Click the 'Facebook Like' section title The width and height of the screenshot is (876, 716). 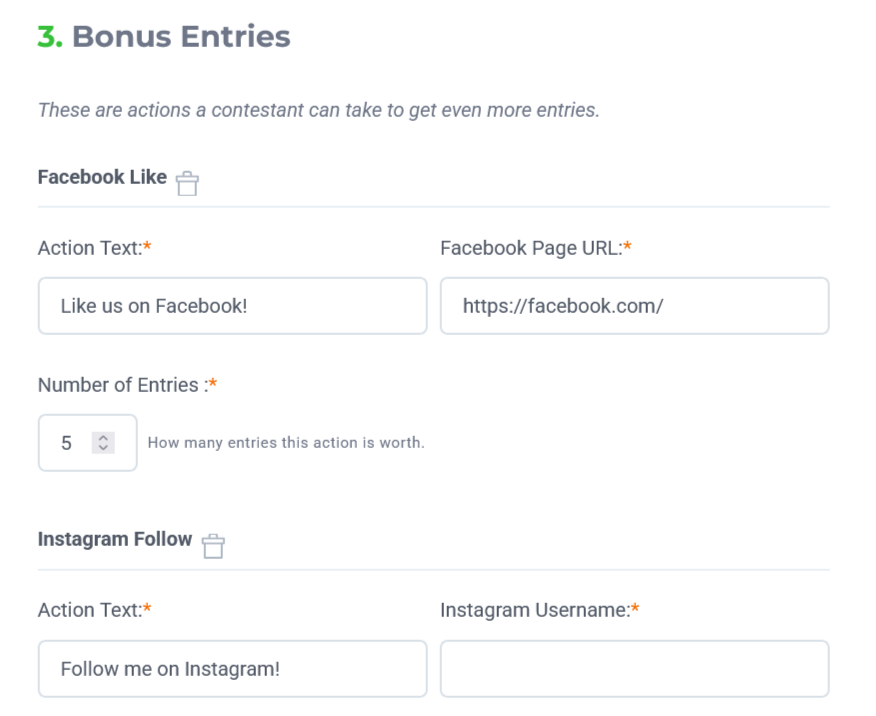(x=102, y=177)
